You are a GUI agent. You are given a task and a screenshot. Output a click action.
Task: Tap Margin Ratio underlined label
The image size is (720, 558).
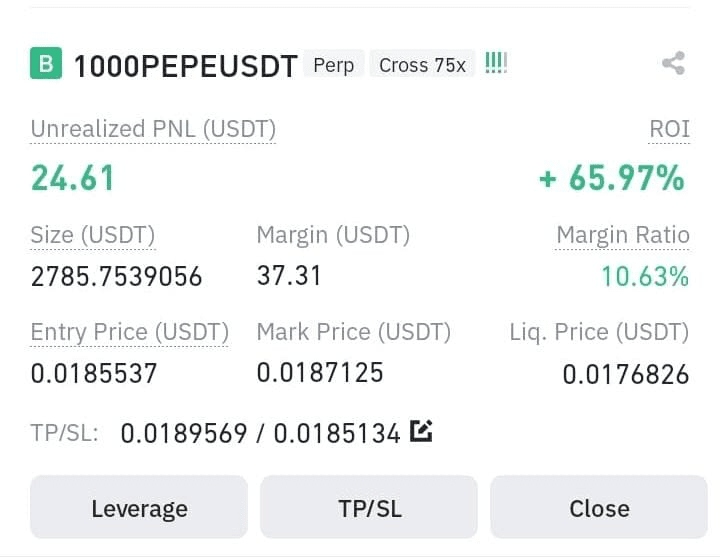coord(623,235)
